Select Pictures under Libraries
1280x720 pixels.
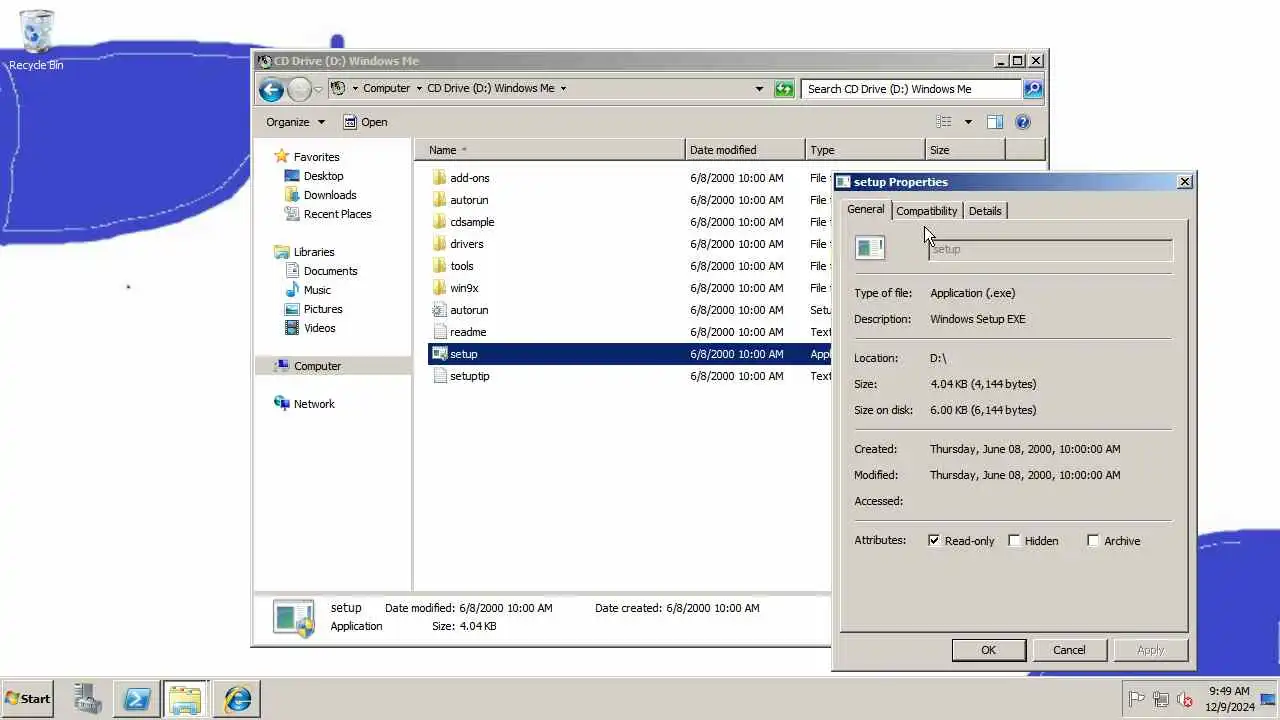pyautogui.click(x=323, y=309)
